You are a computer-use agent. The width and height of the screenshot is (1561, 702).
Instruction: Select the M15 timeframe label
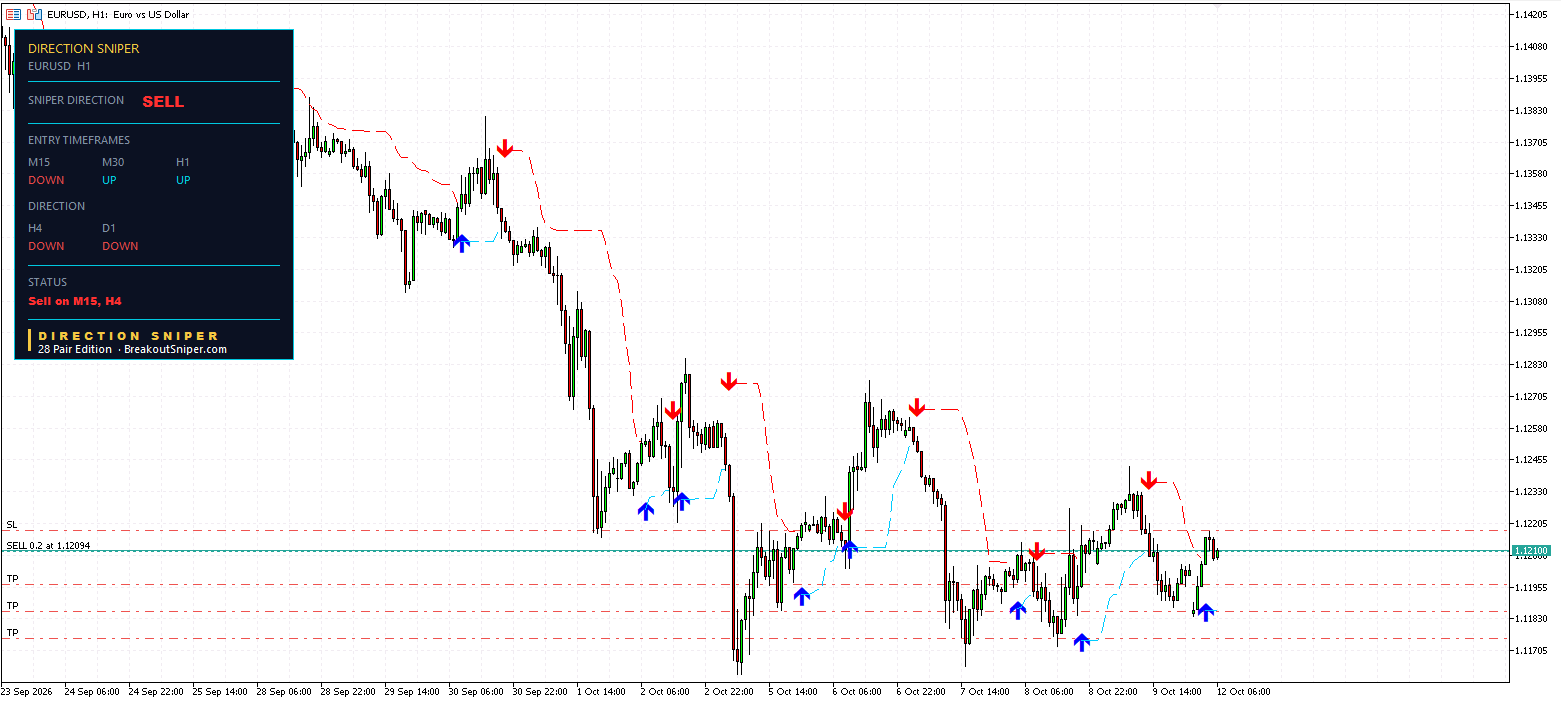point(39,162)
